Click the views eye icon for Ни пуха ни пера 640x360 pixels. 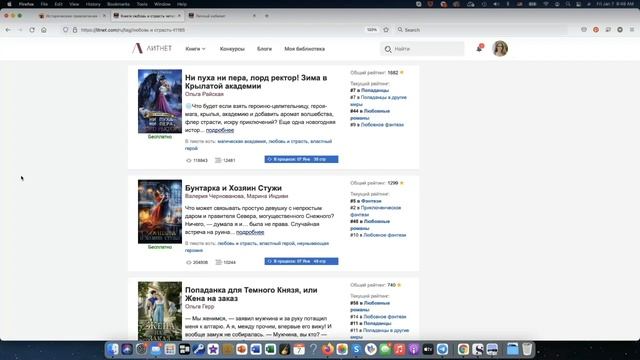pyautogui.click(x=189, y=160)
